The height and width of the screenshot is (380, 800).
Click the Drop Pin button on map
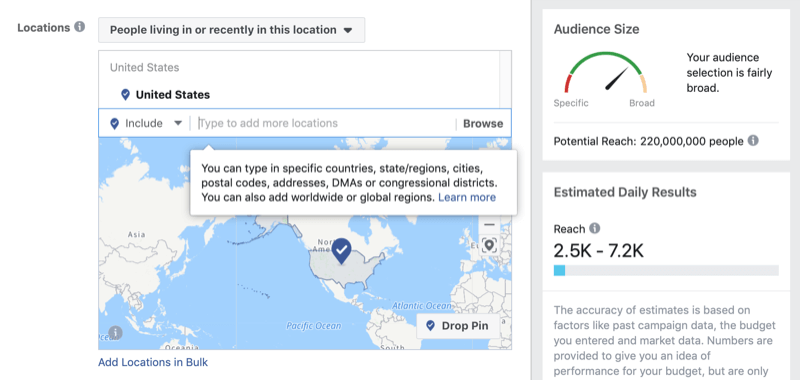pos(458,326)
